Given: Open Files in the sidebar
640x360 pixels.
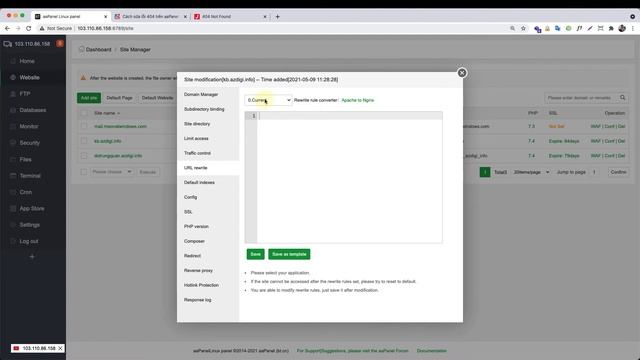Looking at the screenshot, I should (x=25, y=159).
